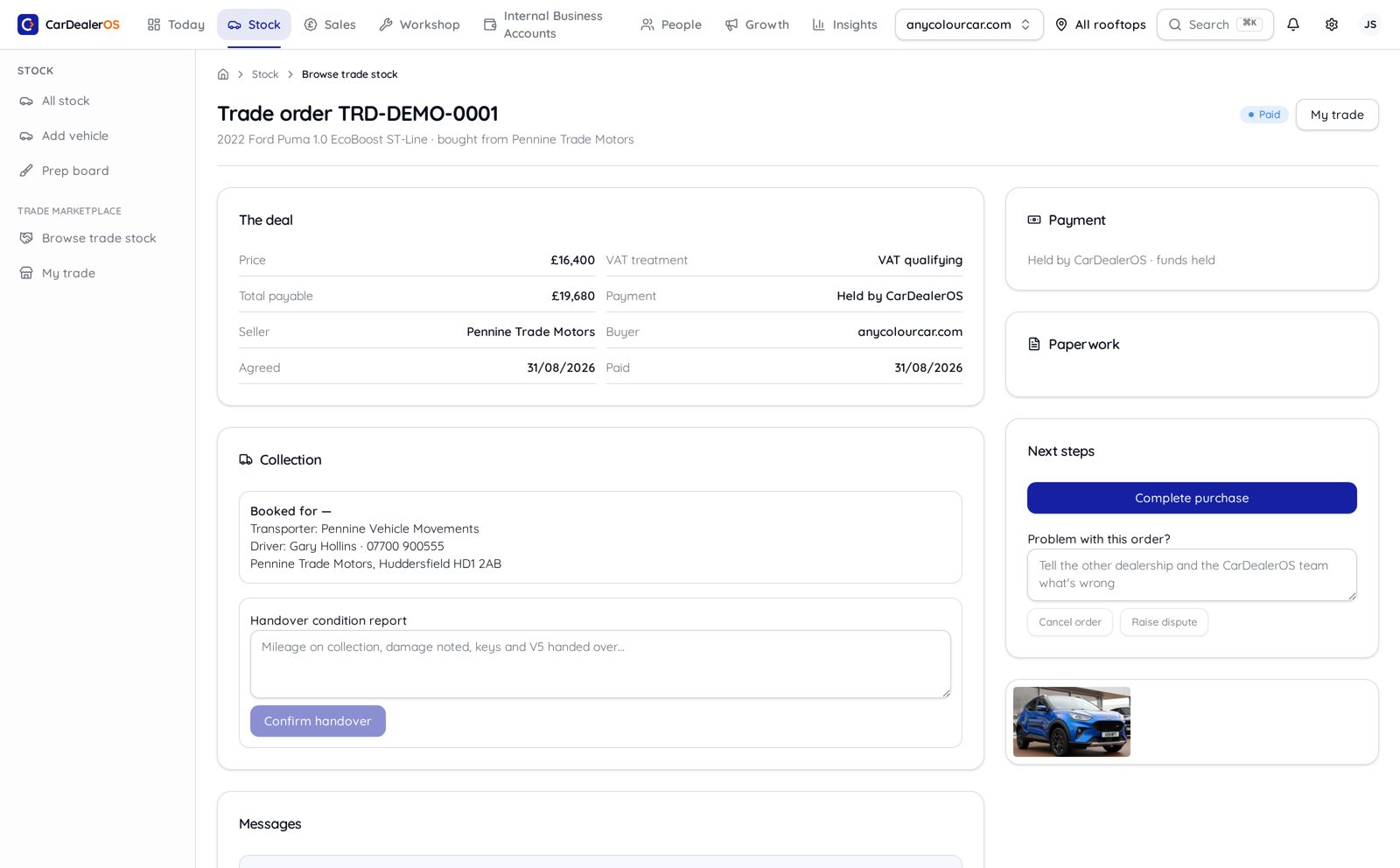
Task: Click the Confirm handover button
Action: (318, 721)
